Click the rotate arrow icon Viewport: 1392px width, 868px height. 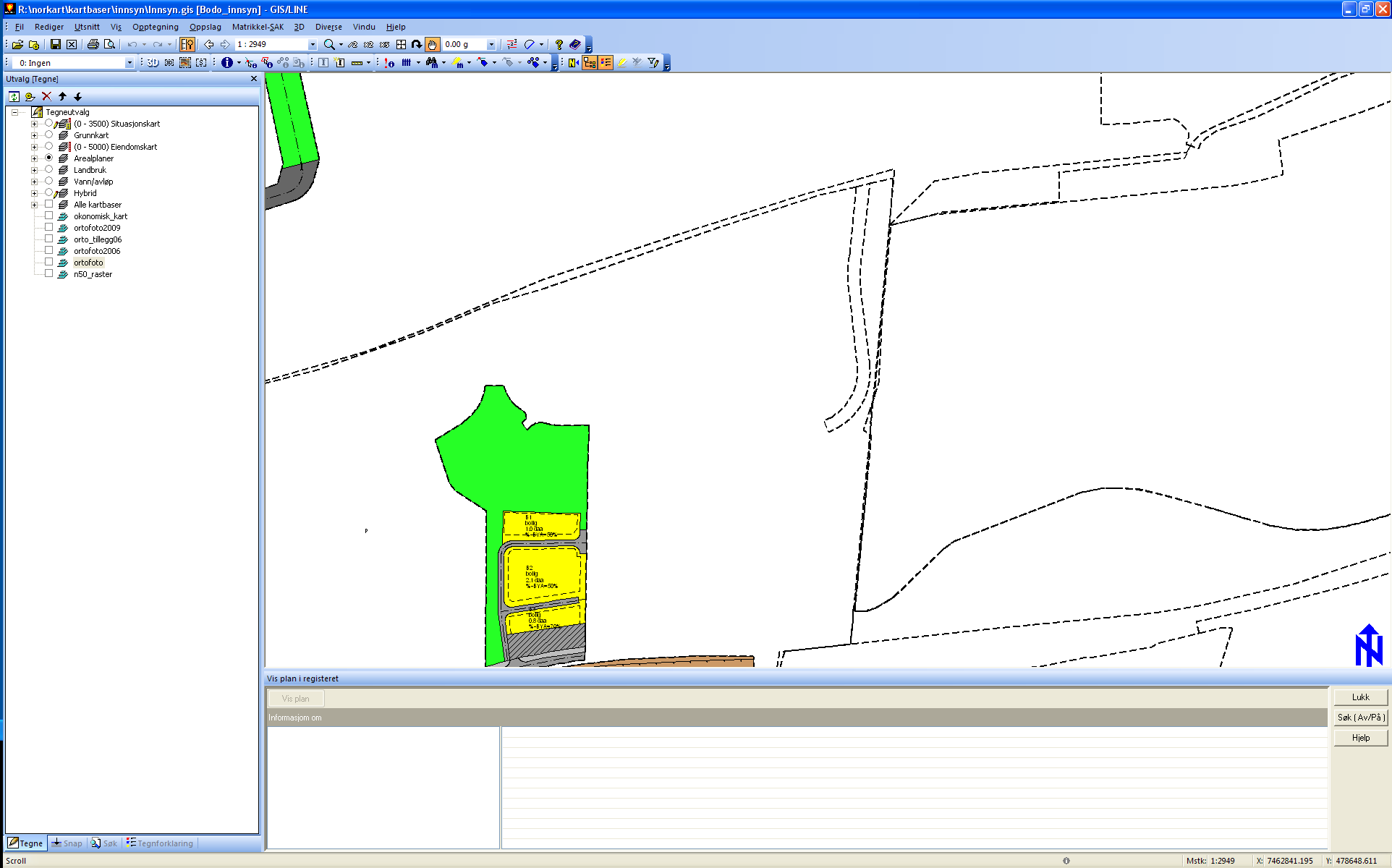[417, 44]
